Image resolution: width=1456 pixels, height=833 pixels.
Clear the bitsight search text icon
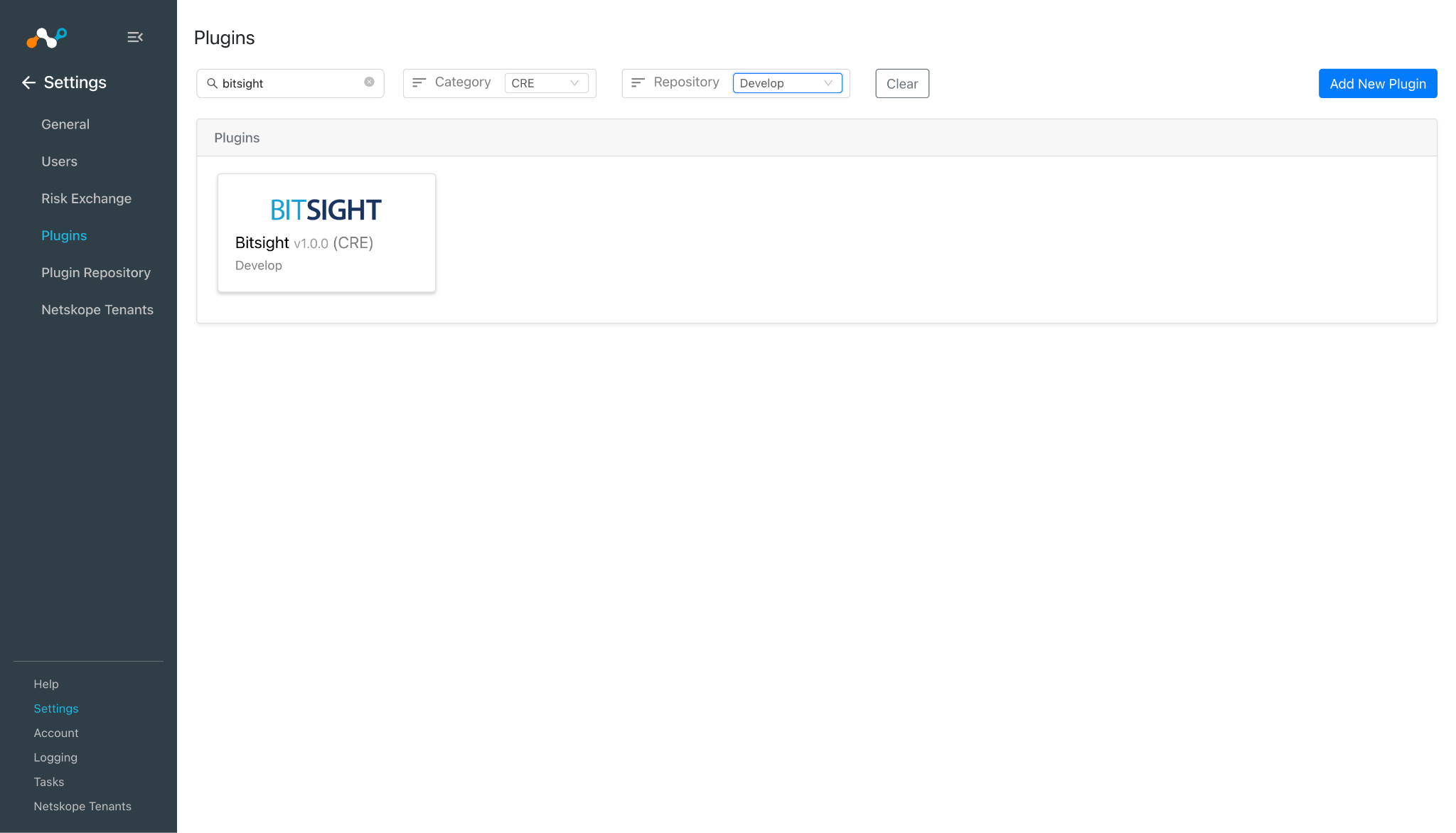[369, 82]
